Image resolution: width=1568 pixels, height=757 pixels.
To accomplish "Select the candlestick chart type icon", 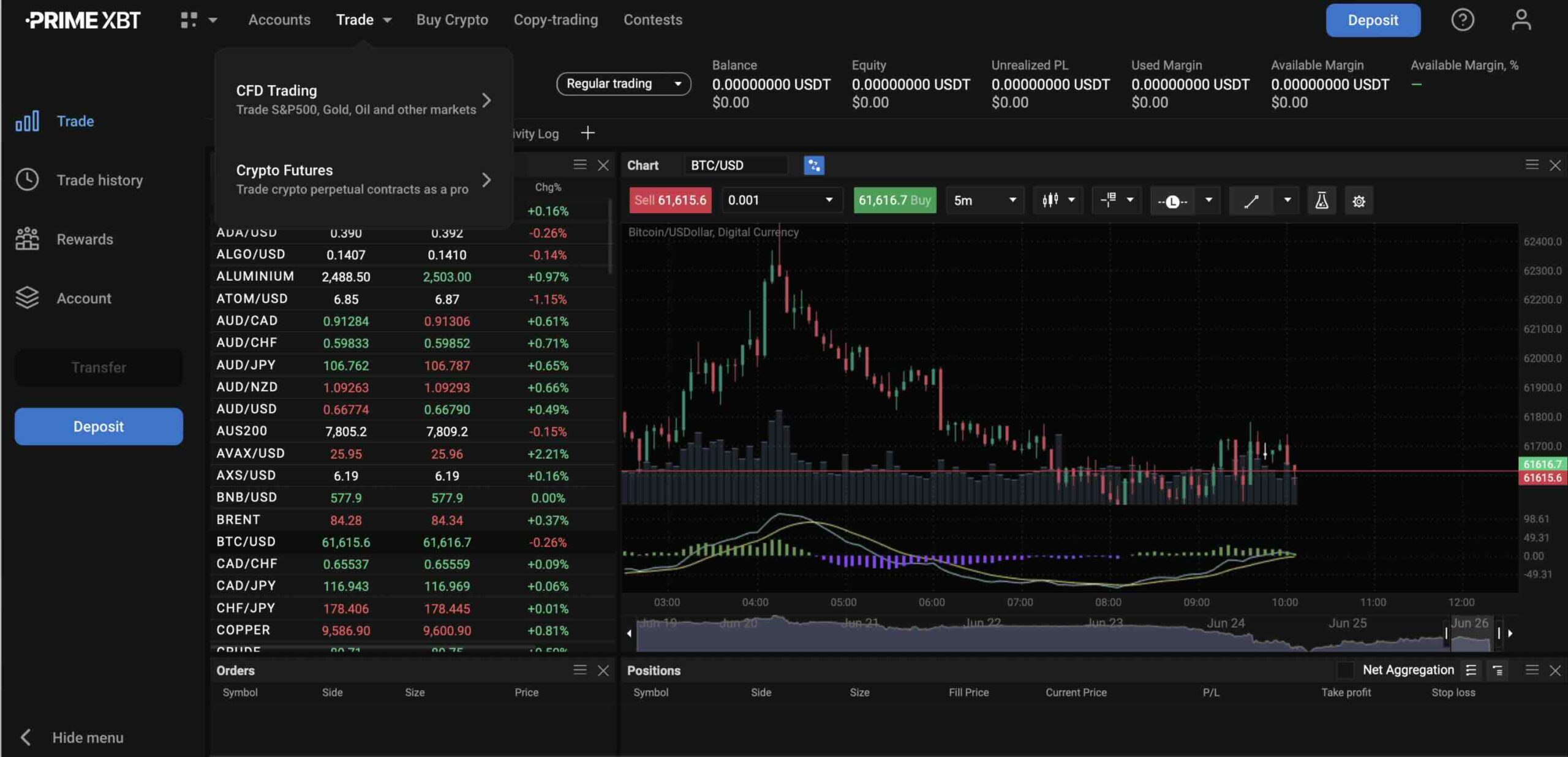I will pyautogui.click(x=1050, y=200).
